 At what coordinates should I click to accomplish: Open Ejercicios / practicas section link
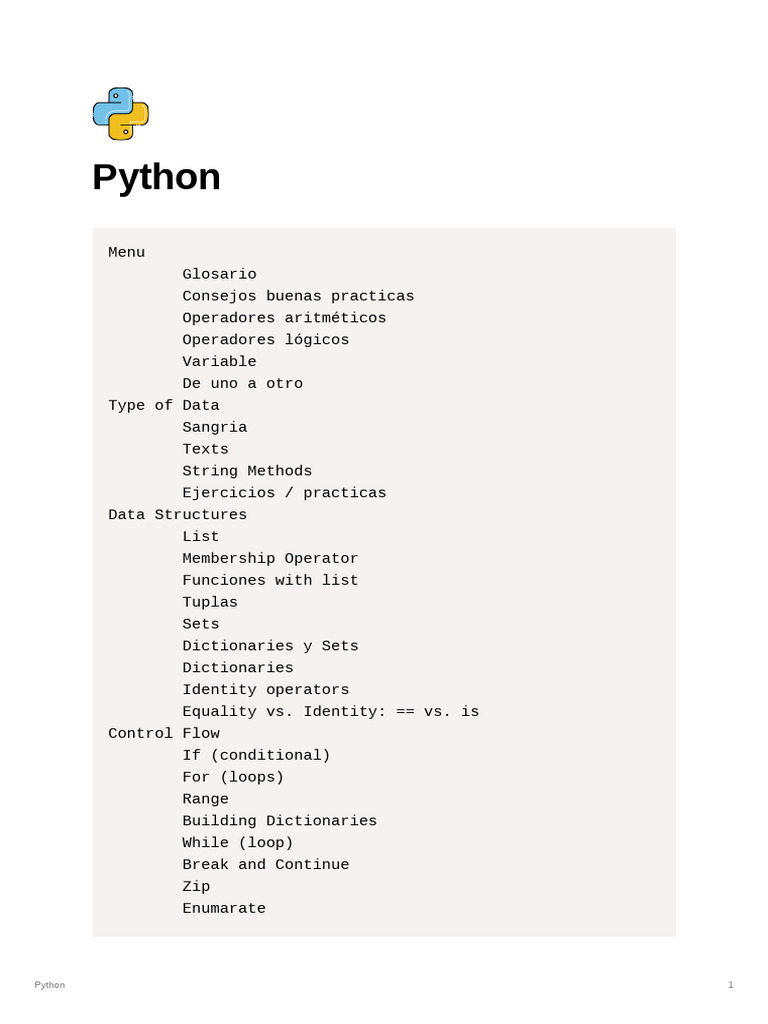tap(284, 493)
